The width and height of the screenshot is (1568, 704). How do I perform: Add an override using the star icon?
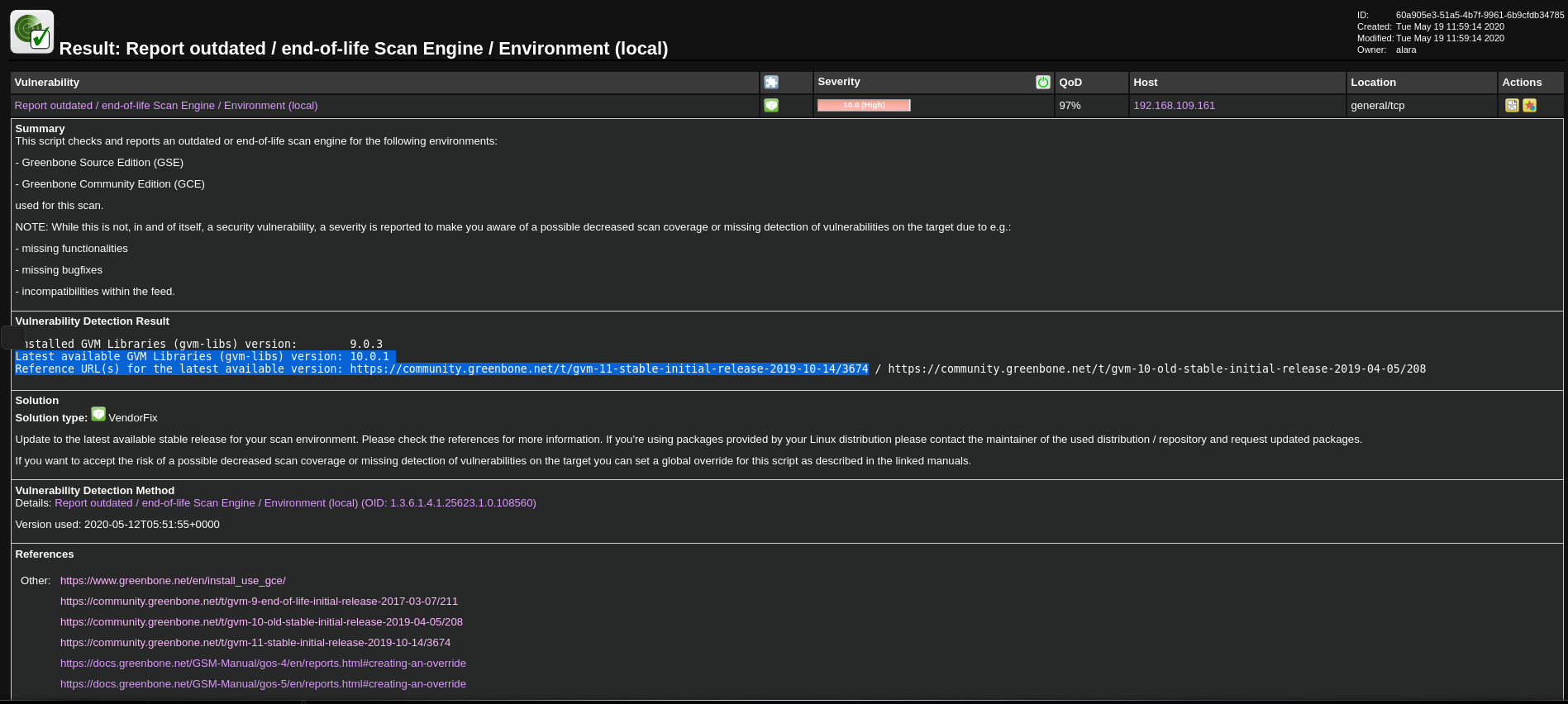[x=1530, y=106]
